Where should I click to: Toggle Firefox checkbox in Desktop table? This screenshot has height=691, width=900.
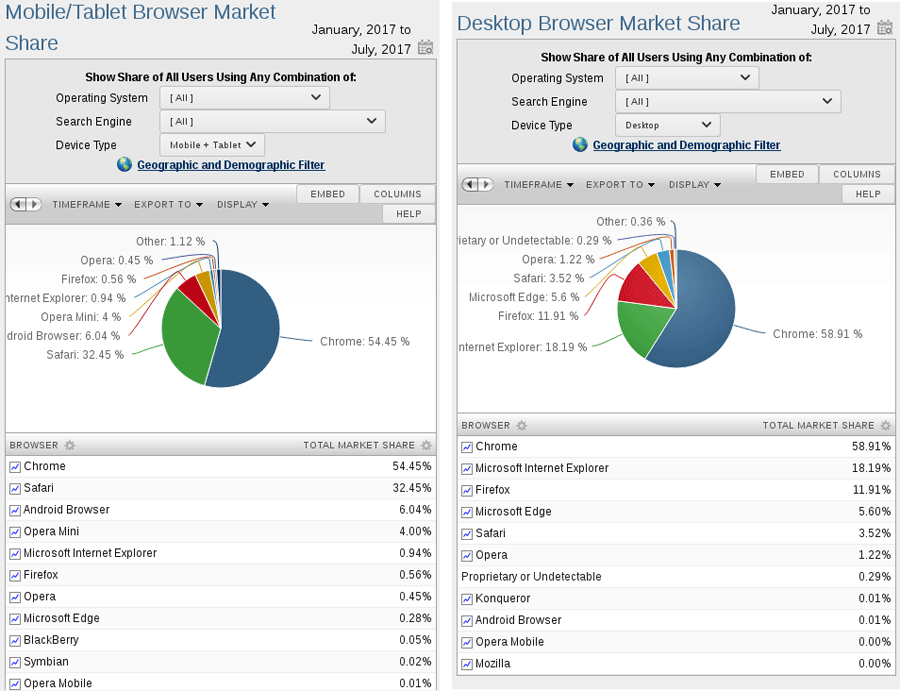click(467, 491)
